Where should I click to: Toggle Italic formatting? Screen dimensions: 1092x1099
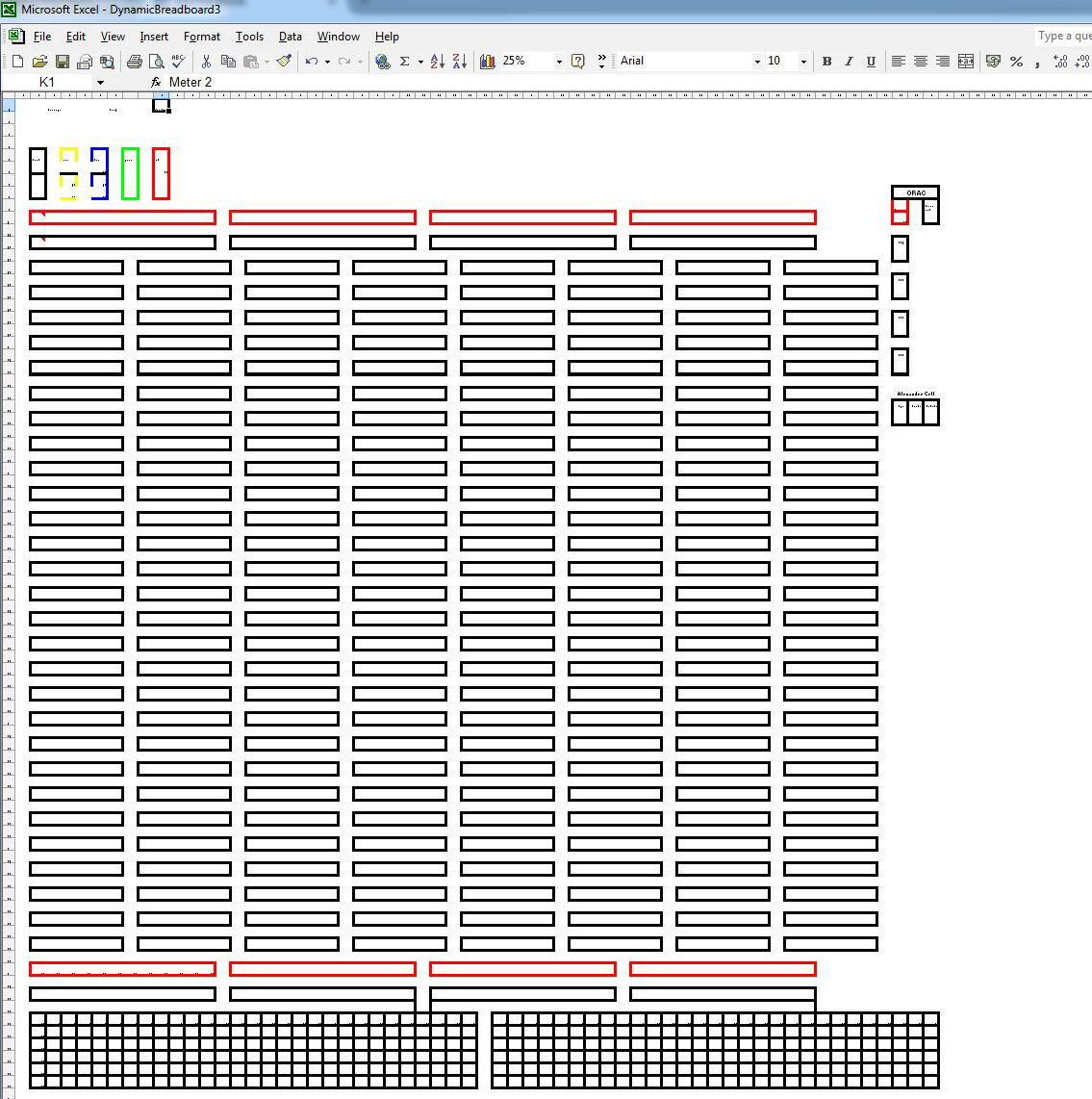(849, 62)
